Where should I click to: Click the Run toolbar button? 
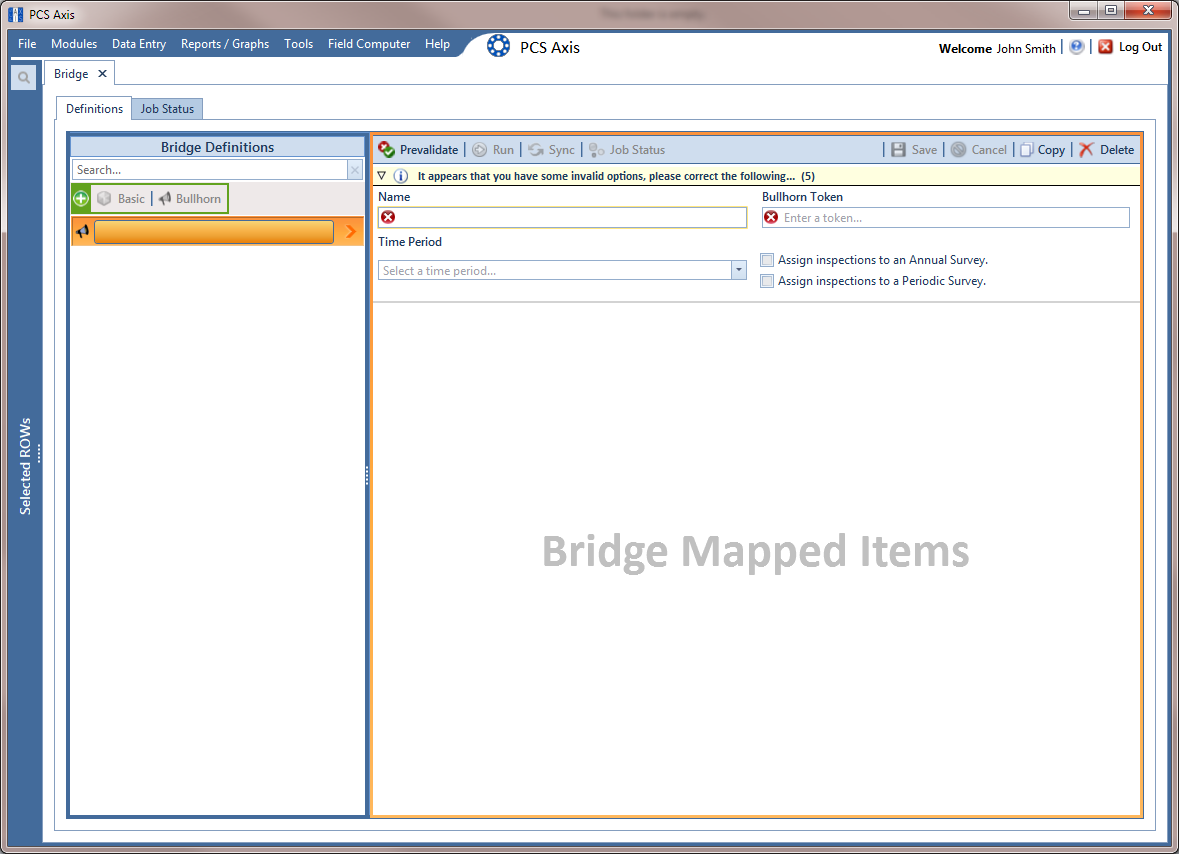(x=493, y=150)
